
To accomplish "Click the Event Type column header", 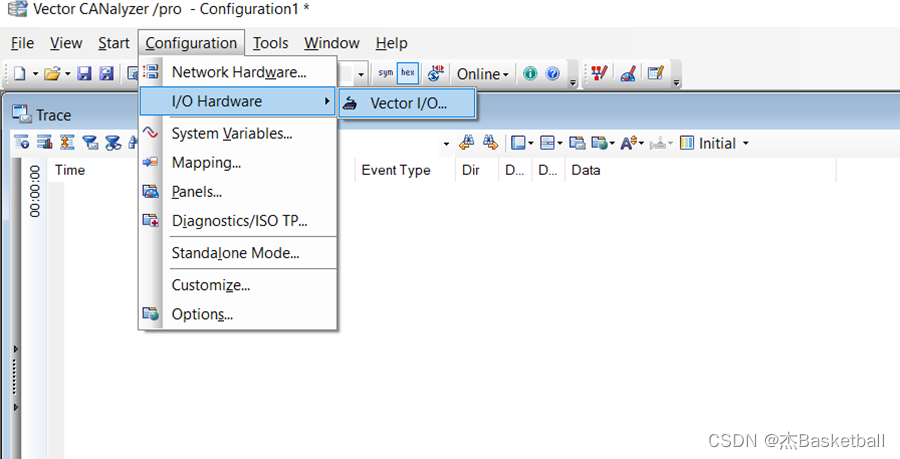I will 396,170.
